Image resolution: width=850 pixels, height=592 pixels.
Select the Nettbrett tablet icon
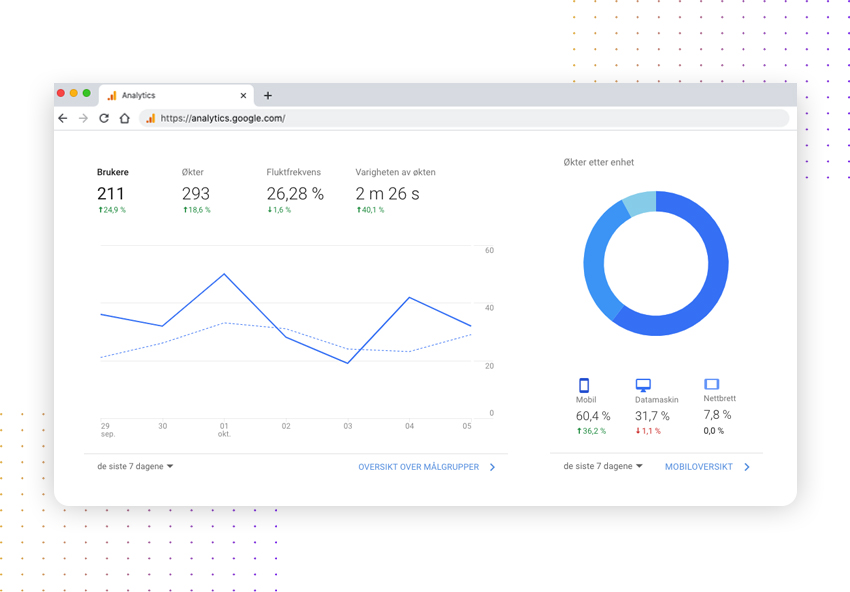710,382
